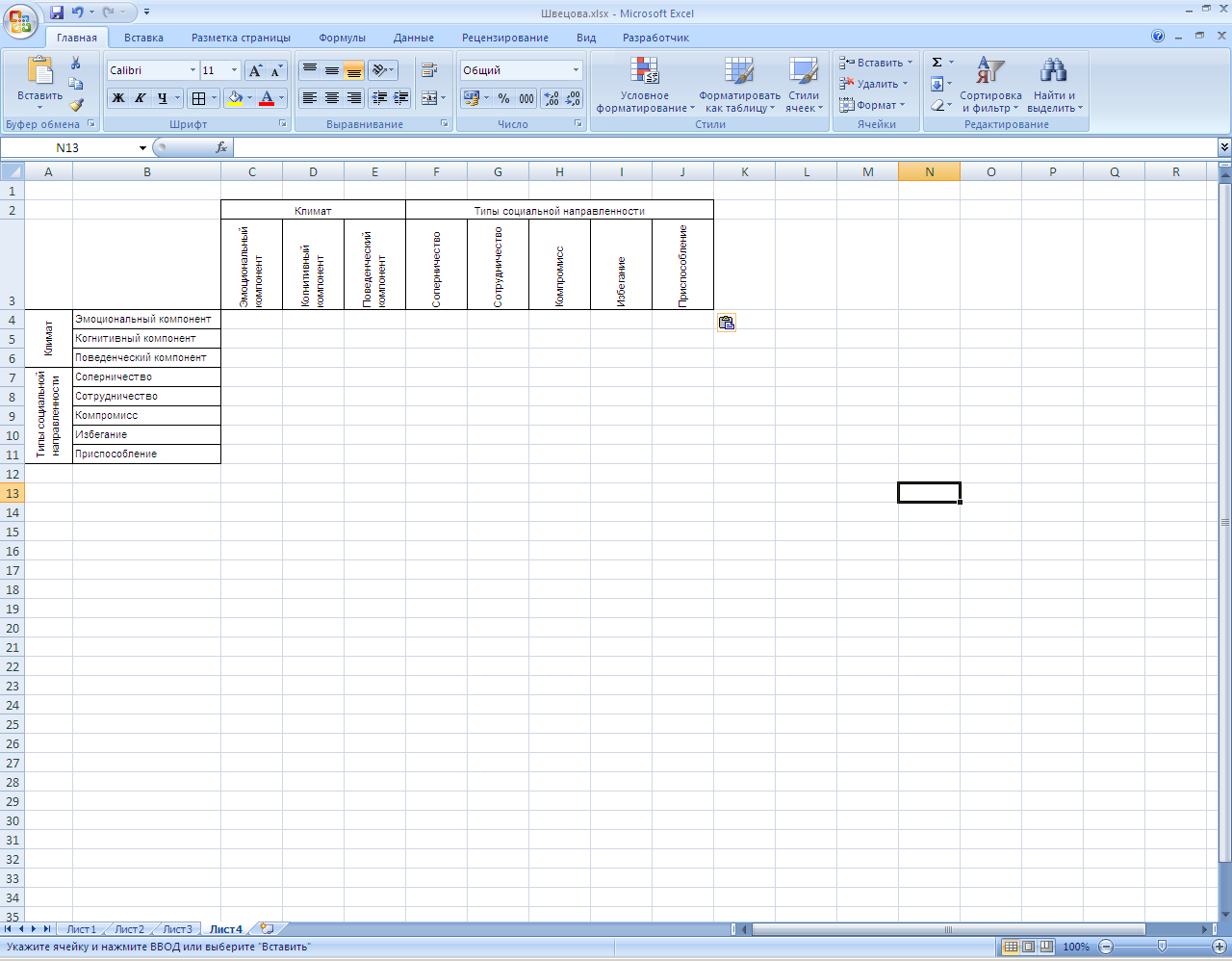The width and height of the screenshot is (1232, 961).
Task: Center text horizontally
Action: [331, 98]
